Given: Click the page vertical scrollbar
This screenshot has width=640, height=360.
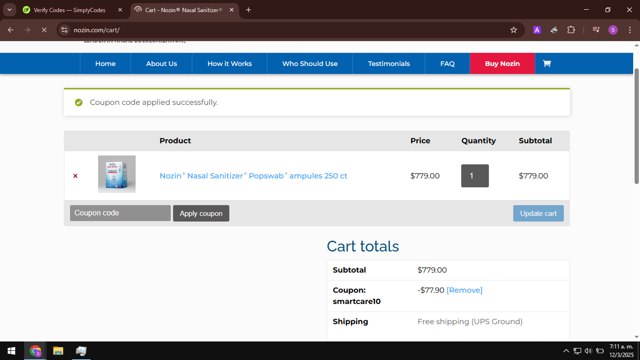Looking at the screenshot, I should coord(636,127).
